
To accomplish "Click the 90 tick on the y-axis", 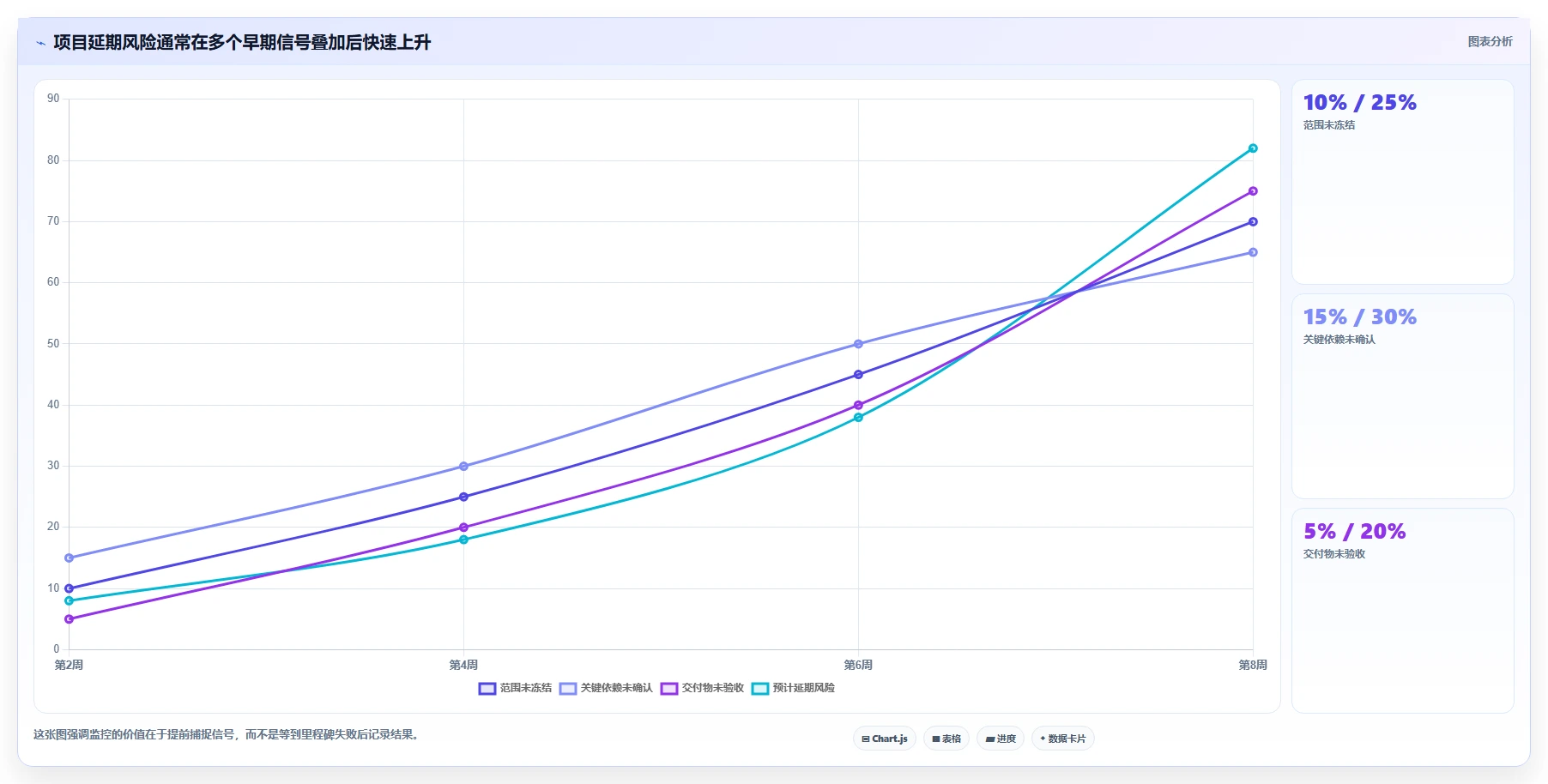I will [x=53, y=99].
